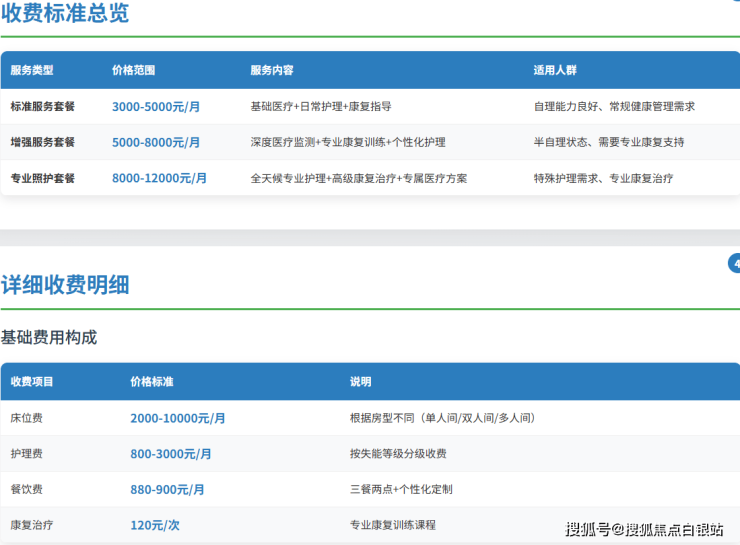Select the 增强服务套餐 row label
Viewport: 740px width, 545px height.
point(43,142)
